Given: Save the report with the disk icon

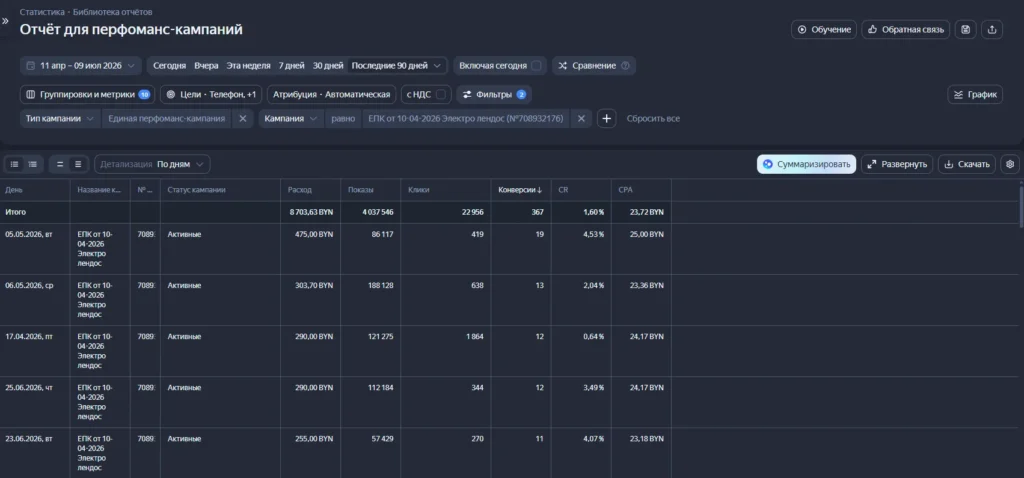Looking at the screenshot, I should (966, 29).
